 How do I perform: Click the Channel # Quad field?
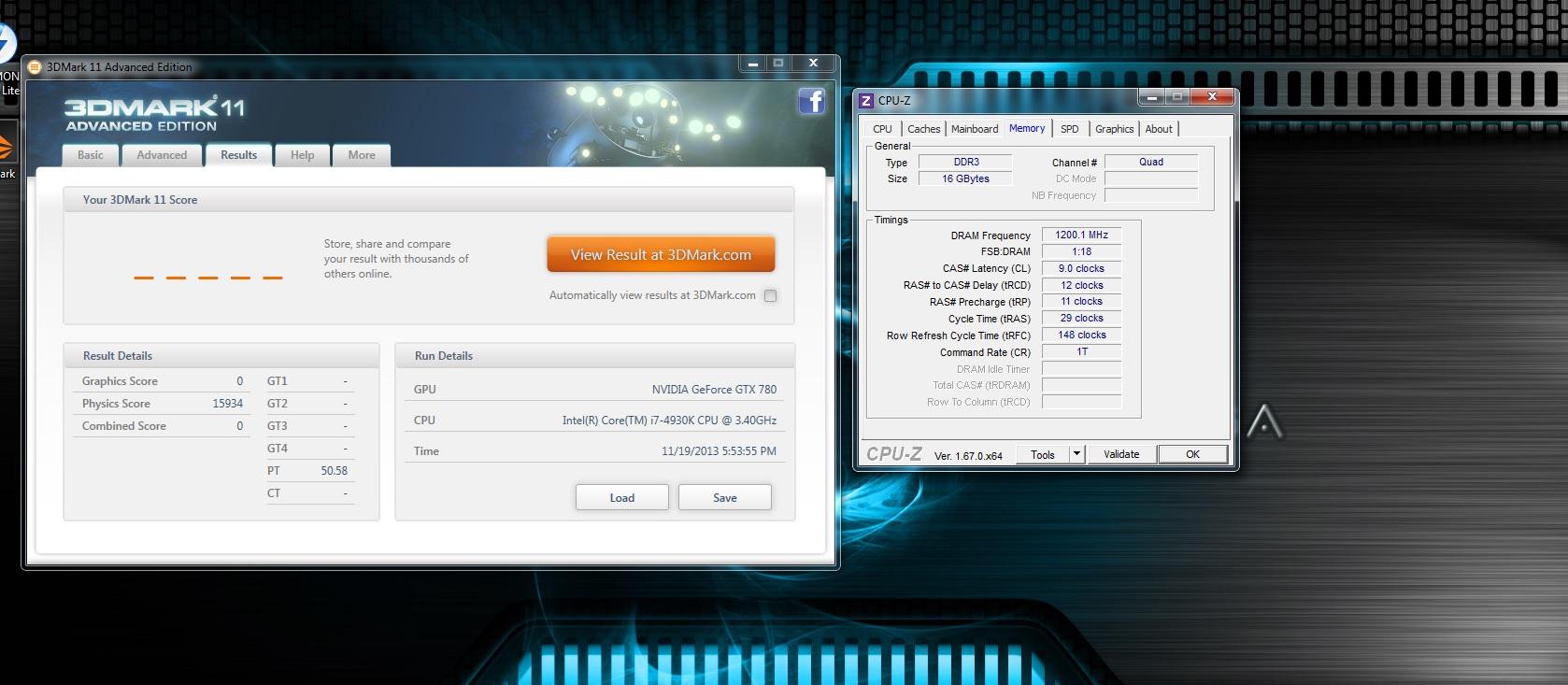1151,163
